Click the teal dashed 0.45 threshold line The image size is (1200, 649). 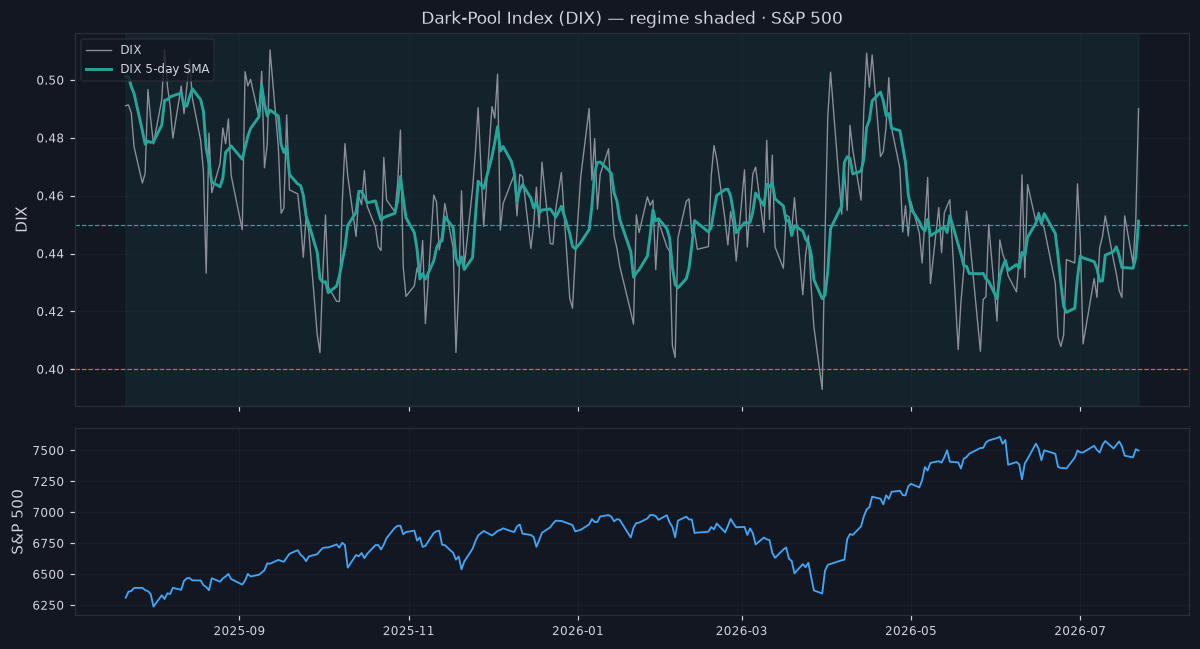click(x=632, y=225)
